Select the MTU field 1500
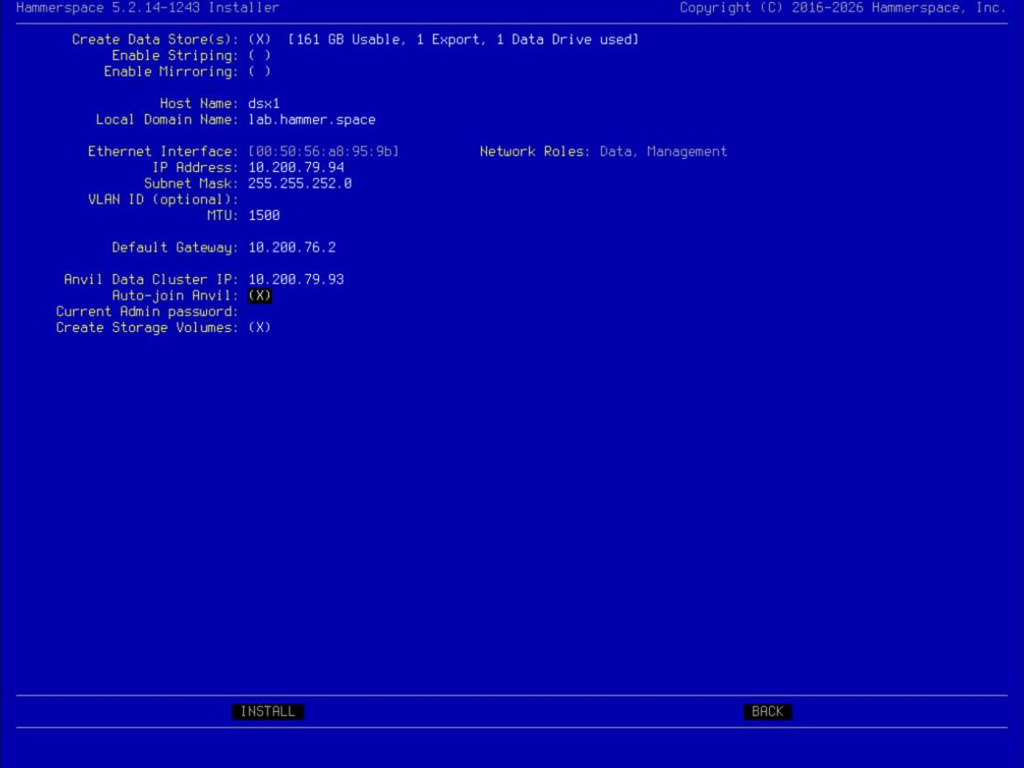This screenshot has width=1024, height=768. tap(264, 216)
